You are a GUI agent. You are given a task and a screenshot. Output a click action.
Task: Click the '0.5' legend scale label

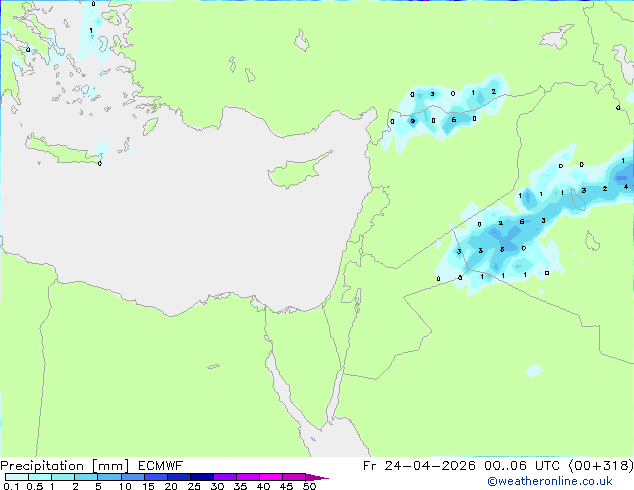[x=35, y=486]
